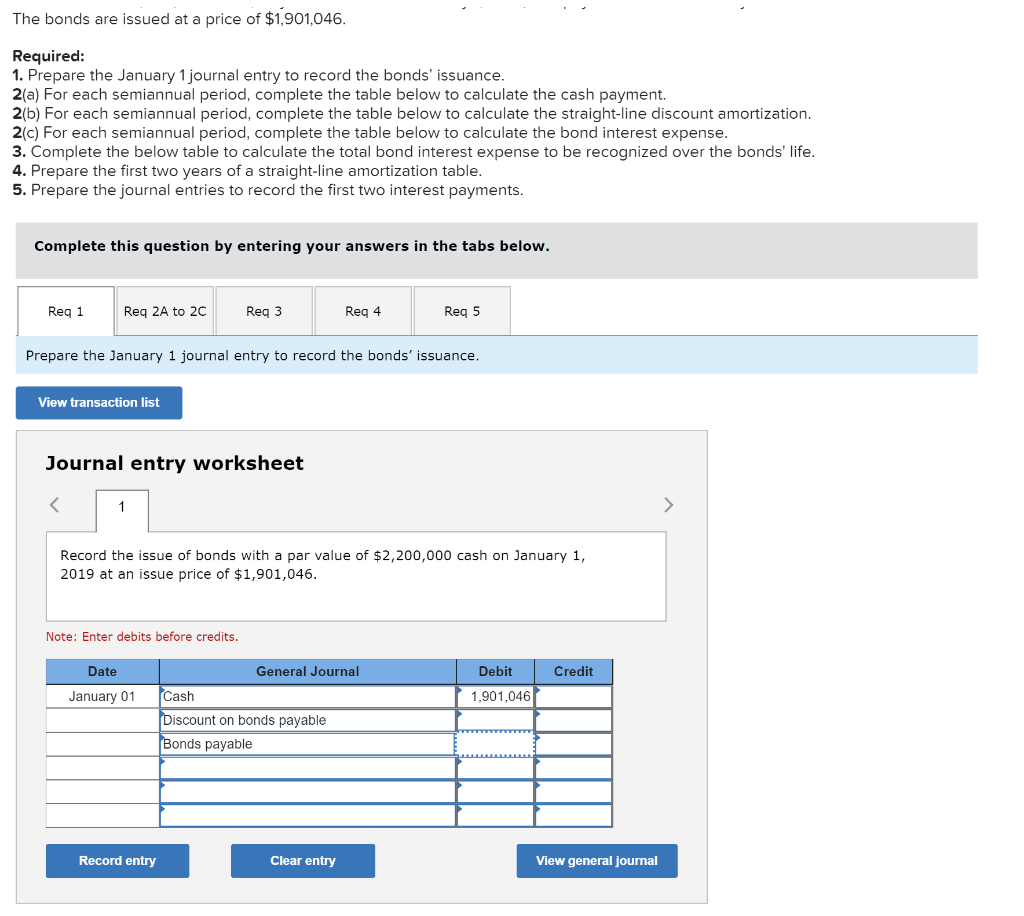The image size is (1024, 916).
Task: Edit the Cash debit amount 1,901,046
Action: coord(496,697)
